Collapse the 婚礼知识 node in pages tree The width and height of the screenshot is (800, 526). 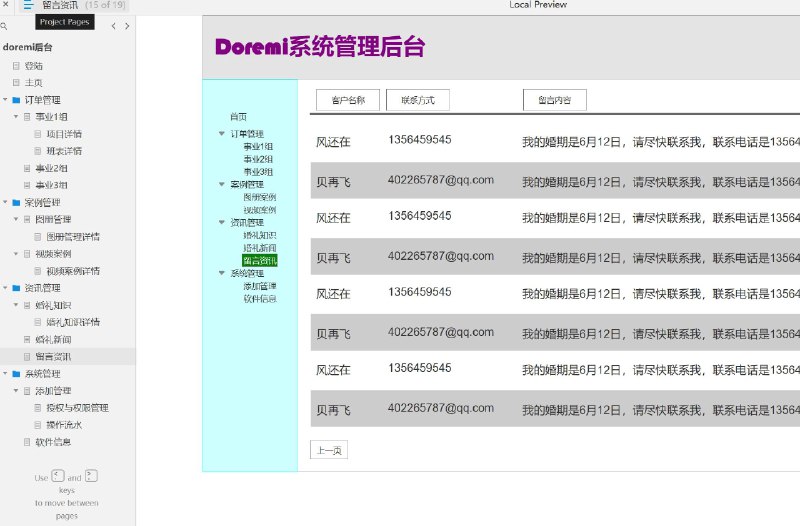coord(16,305)
